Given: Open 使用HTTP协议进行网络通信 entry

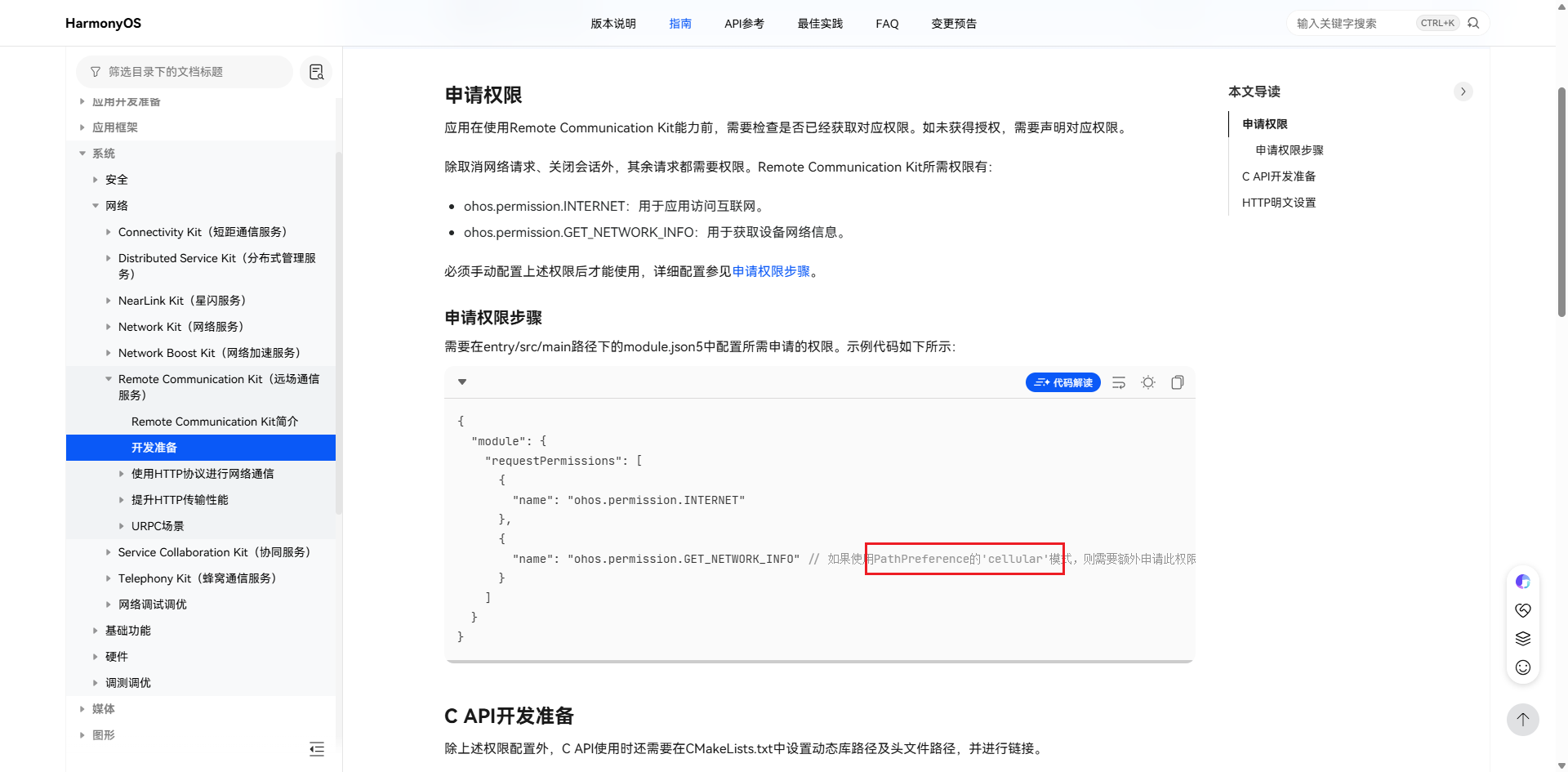Looking at the screenshot, I should pos(201,474).
